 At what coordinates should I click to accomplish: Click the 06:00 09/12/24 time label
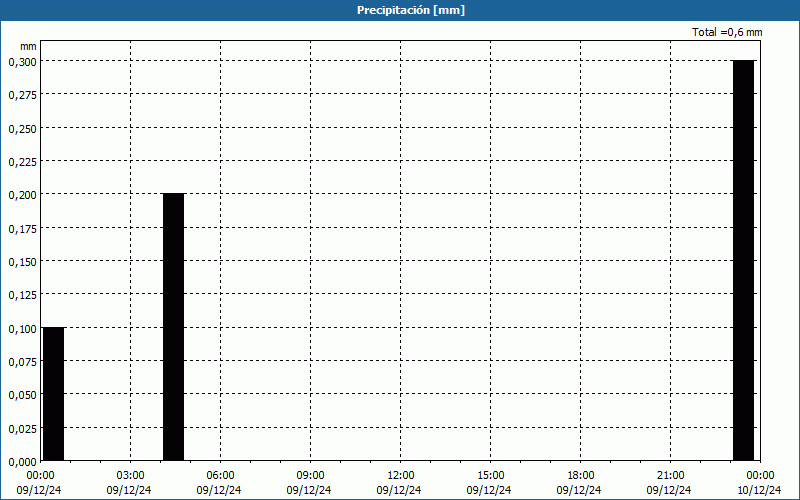pos(219,483)
